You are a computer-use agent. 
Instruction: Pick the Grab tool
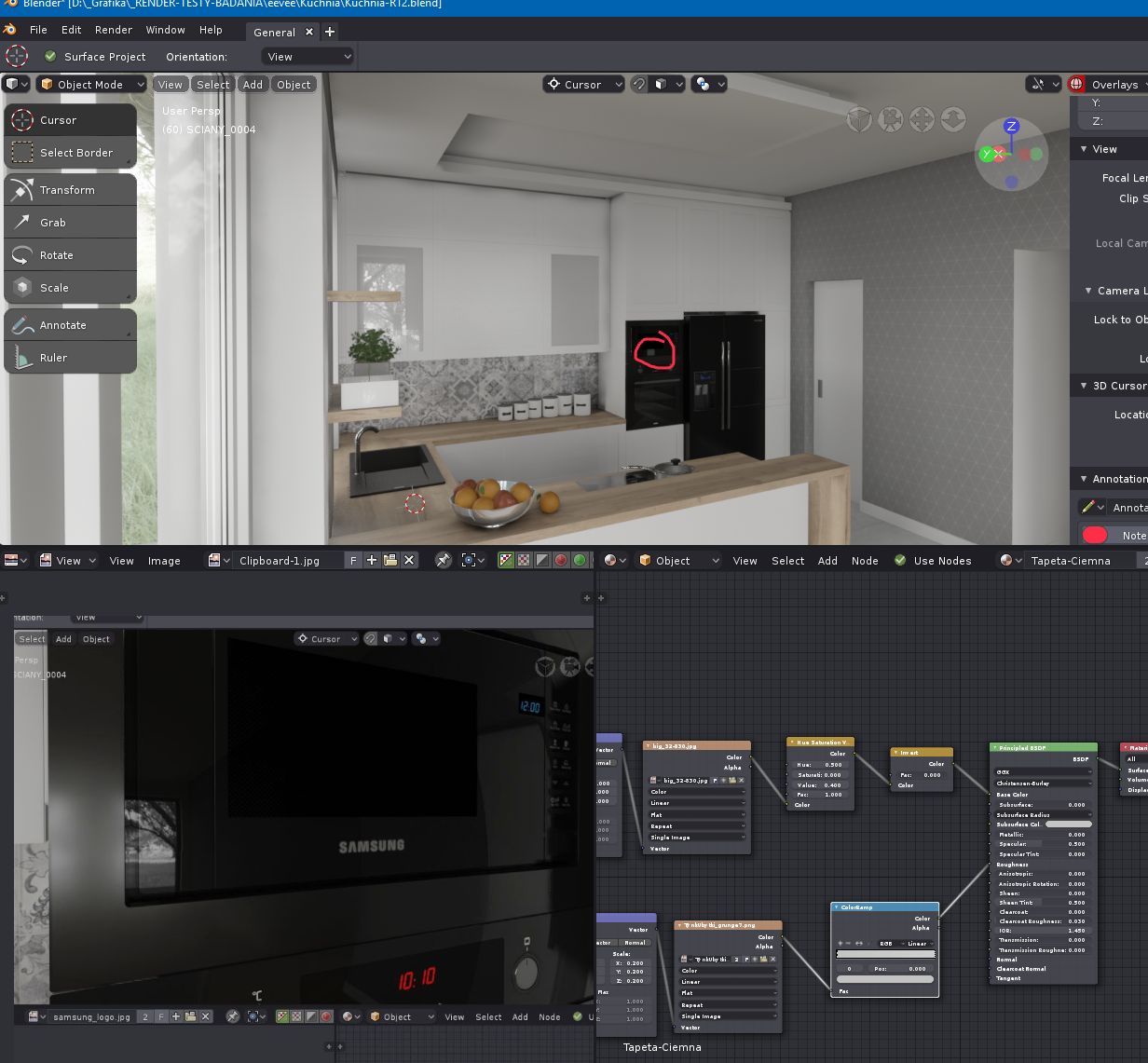pos(71,223)
